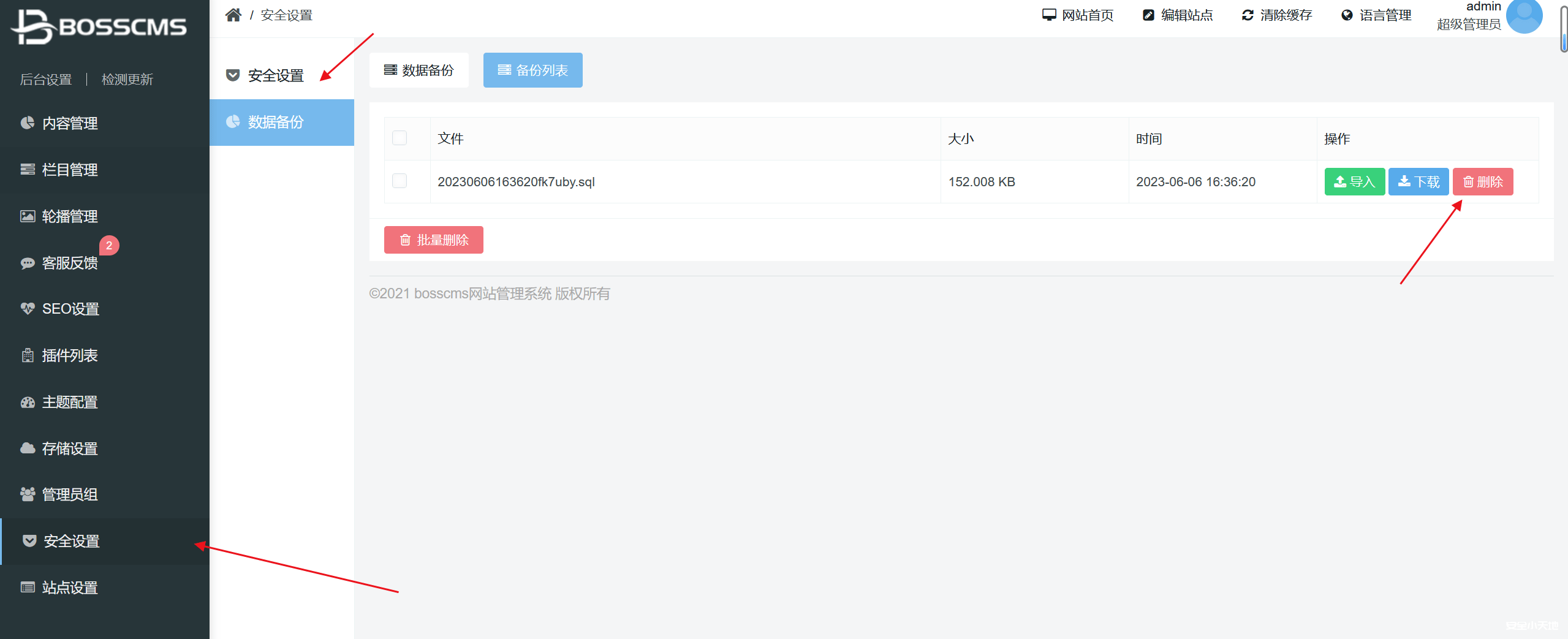
Task: Open 内容管理 in the sidebar
Action: [x=105, y=123]
